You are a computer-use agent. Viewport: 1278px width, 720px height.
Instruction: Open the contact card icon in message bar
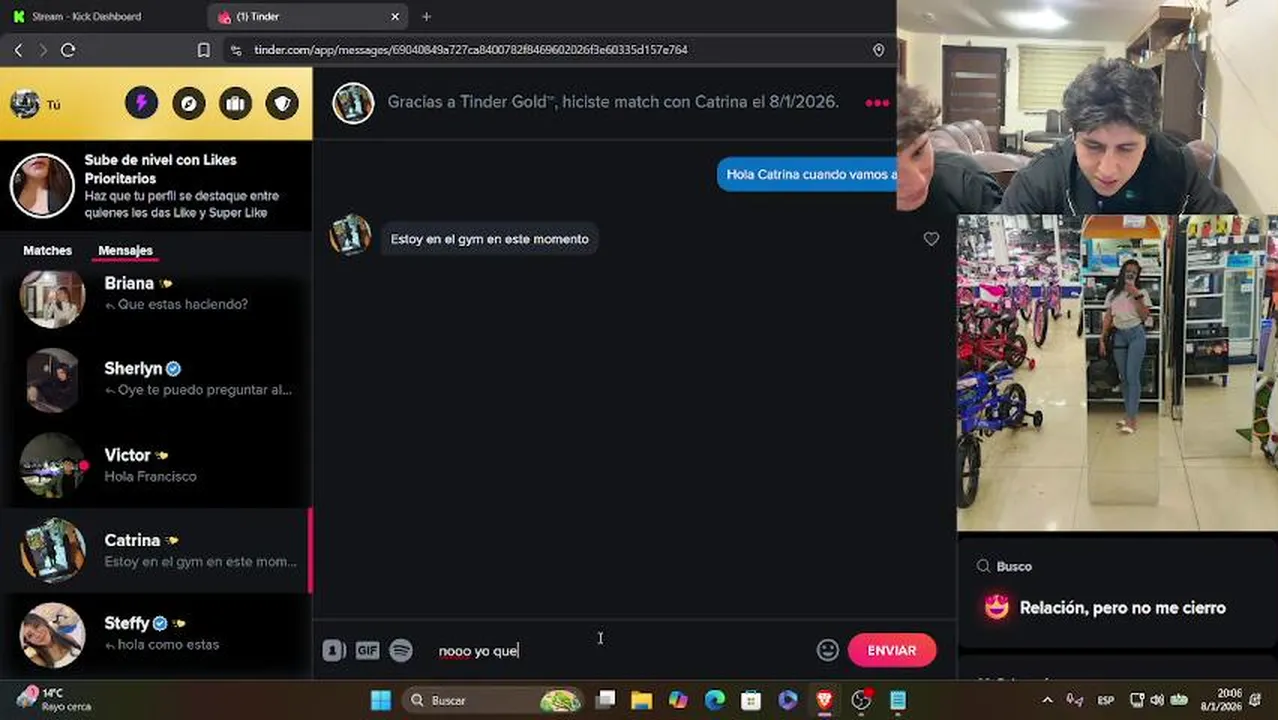[334, 651]
